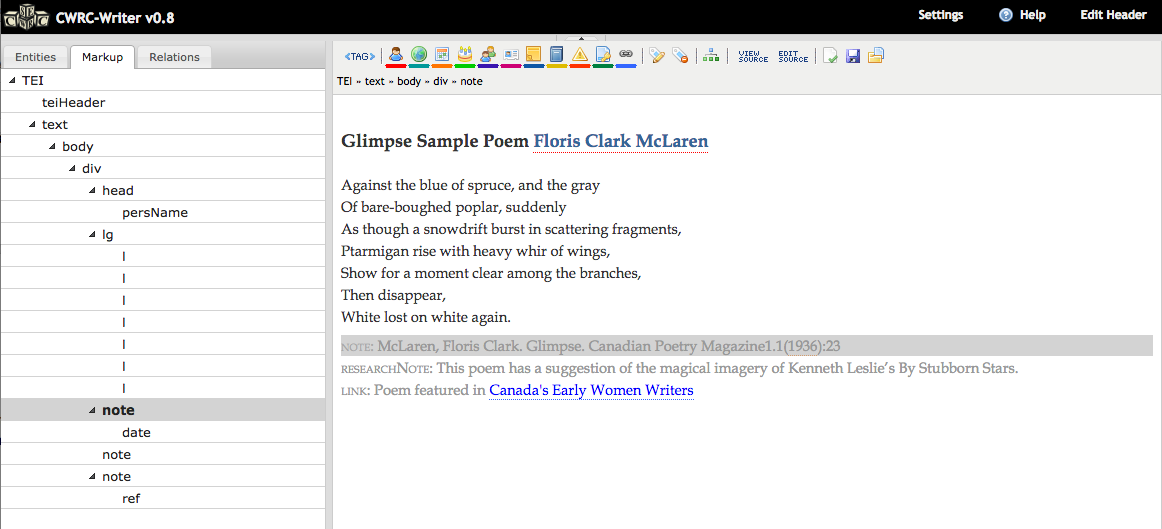This screenshot has width=1162, height=529.
Task: Click TEI in the breadcrumb path
Action: point(344,81)
